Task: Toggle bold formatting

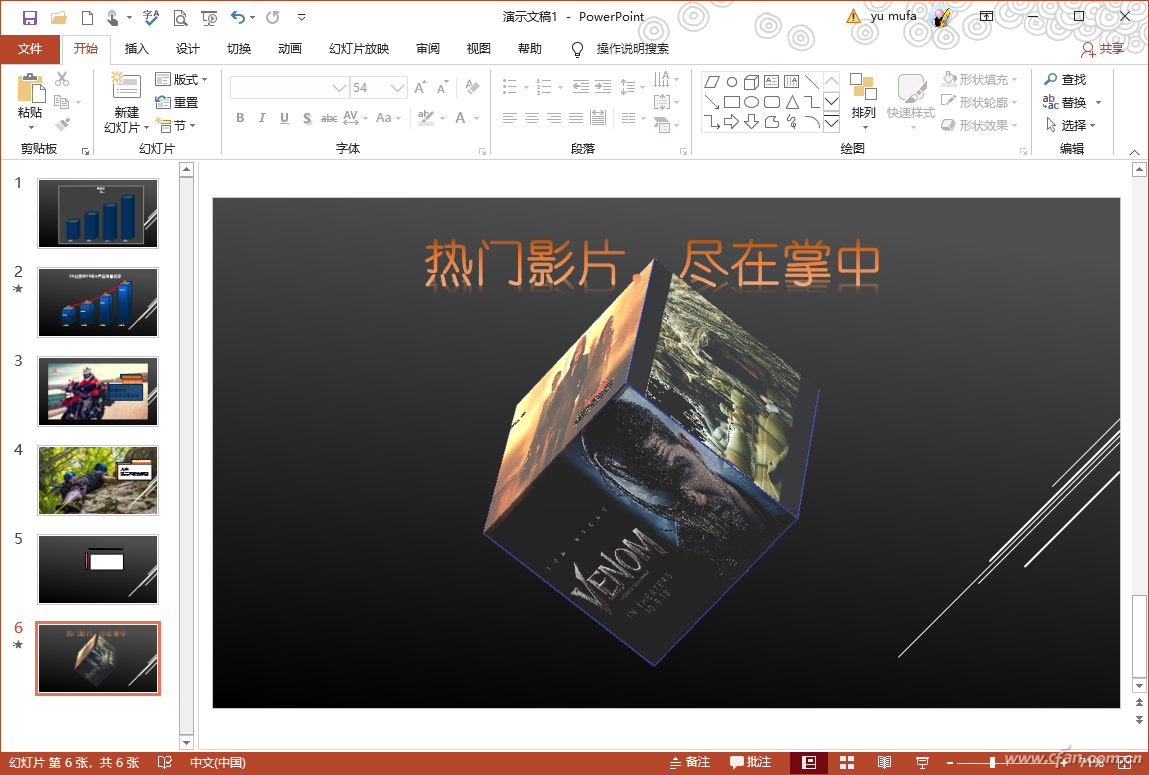Action: [x=240, y=118]
